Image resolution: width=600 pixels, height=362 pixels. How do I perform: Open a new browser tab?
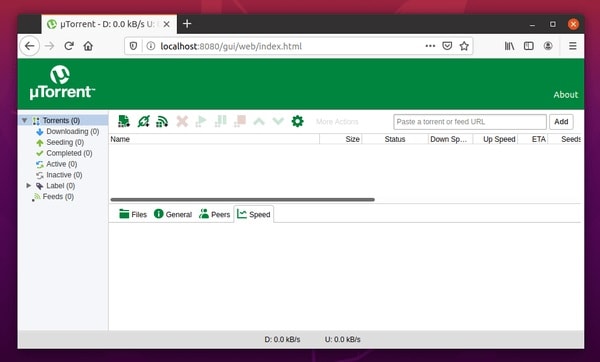coord(187,24)
